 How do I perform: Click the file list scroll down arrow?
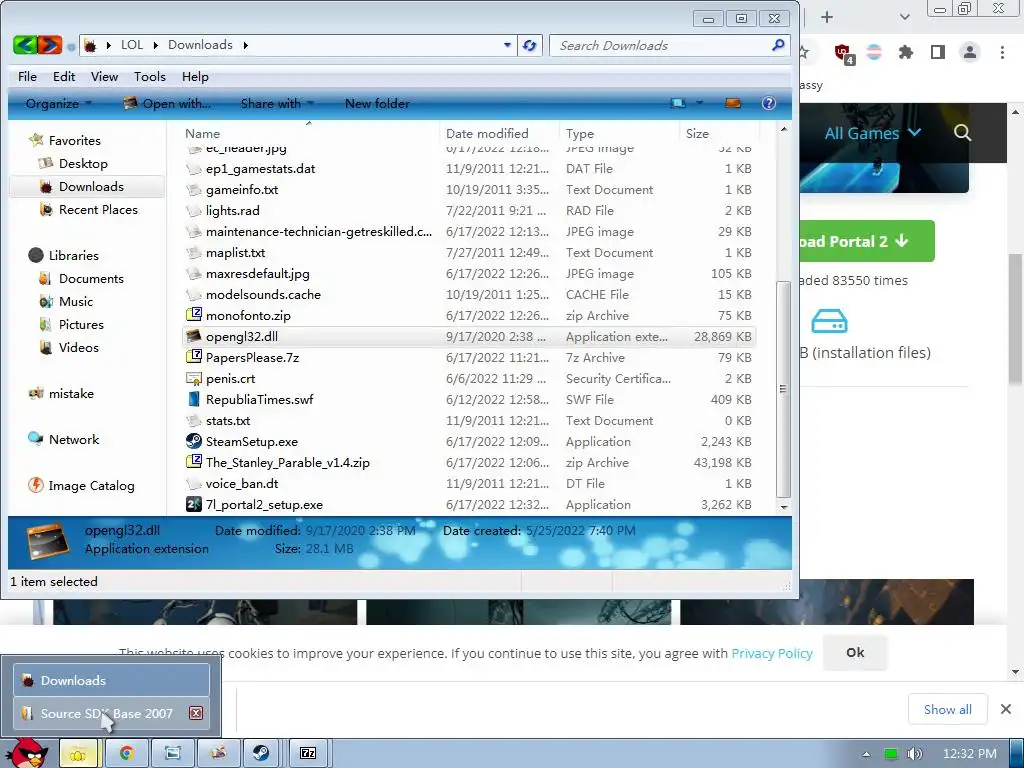784,507
